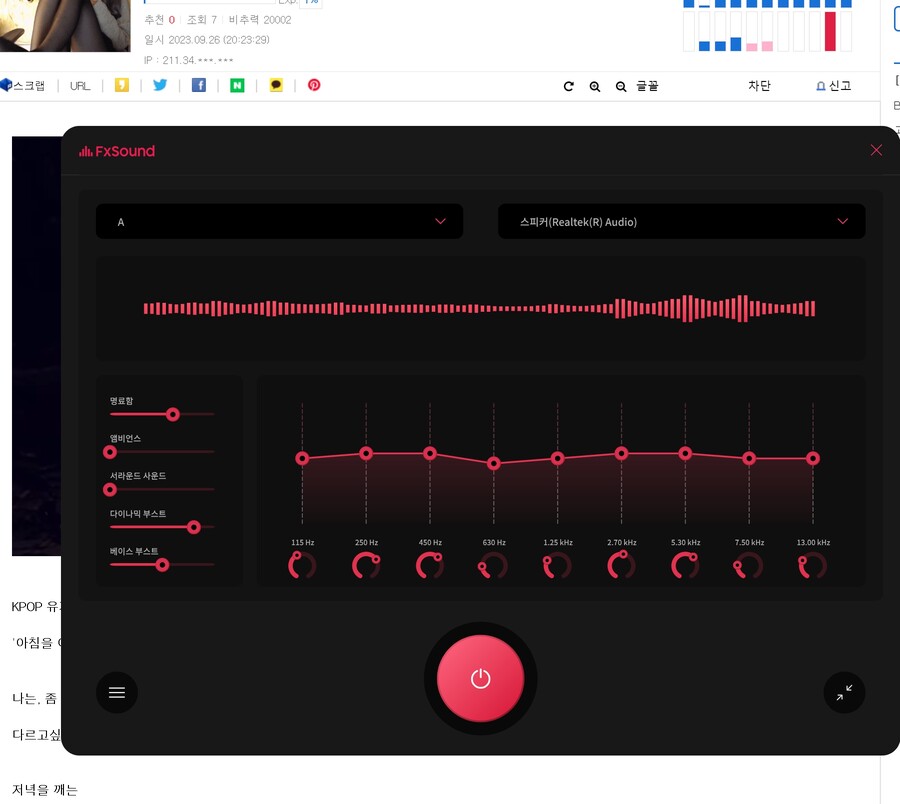This screenshot has width=900, height=804.
Task: Share the post on Naver Band
Action: tap(237, 85)
